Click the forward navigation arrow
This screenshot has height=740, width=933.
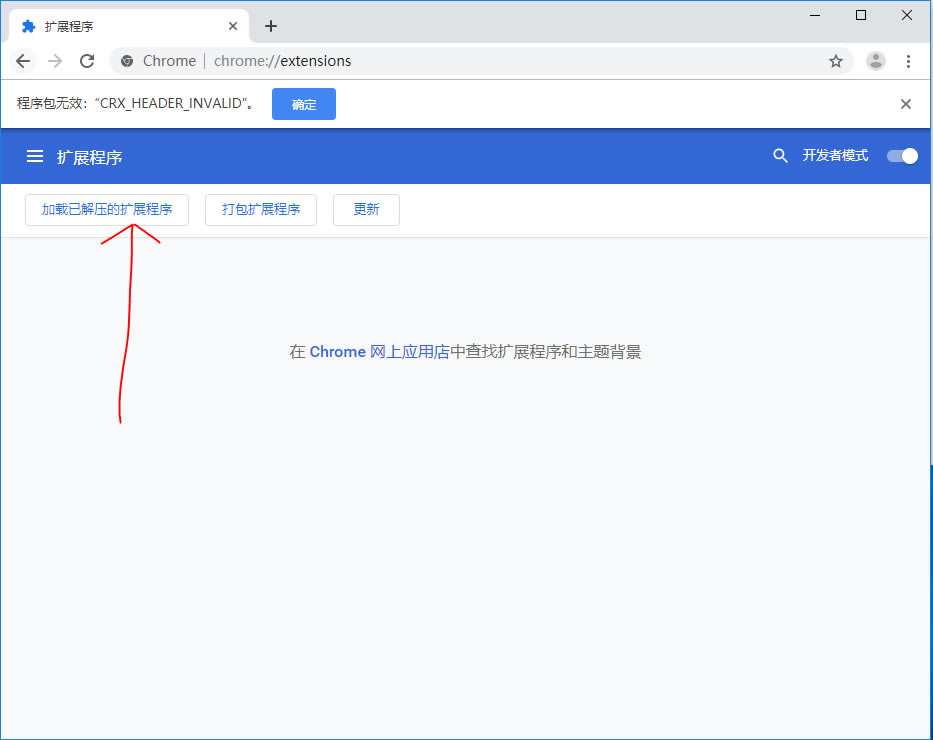coord(55,61)
